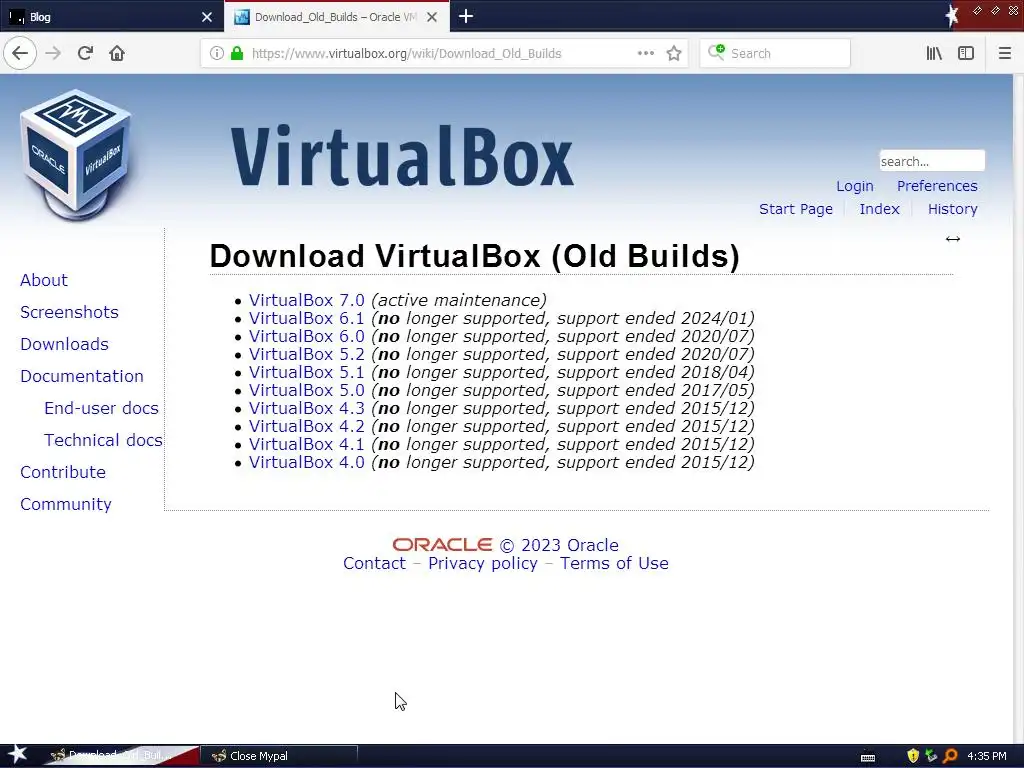Screen dimensions: 1024x768
Task: Open the Index page
Action: [x=879, y=209]
